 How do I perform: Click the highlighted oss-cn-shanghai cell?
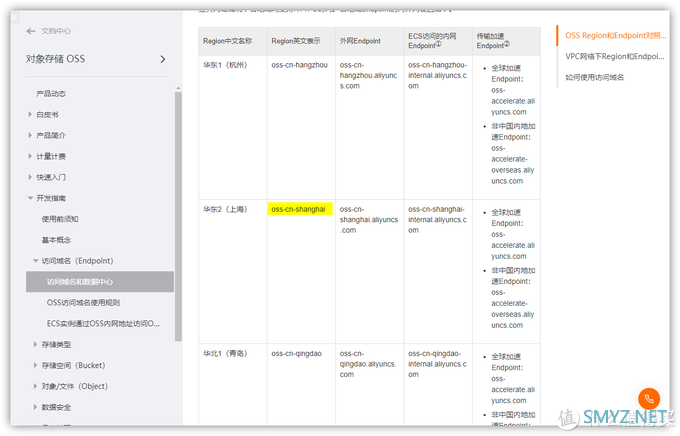tap(300, 209)
